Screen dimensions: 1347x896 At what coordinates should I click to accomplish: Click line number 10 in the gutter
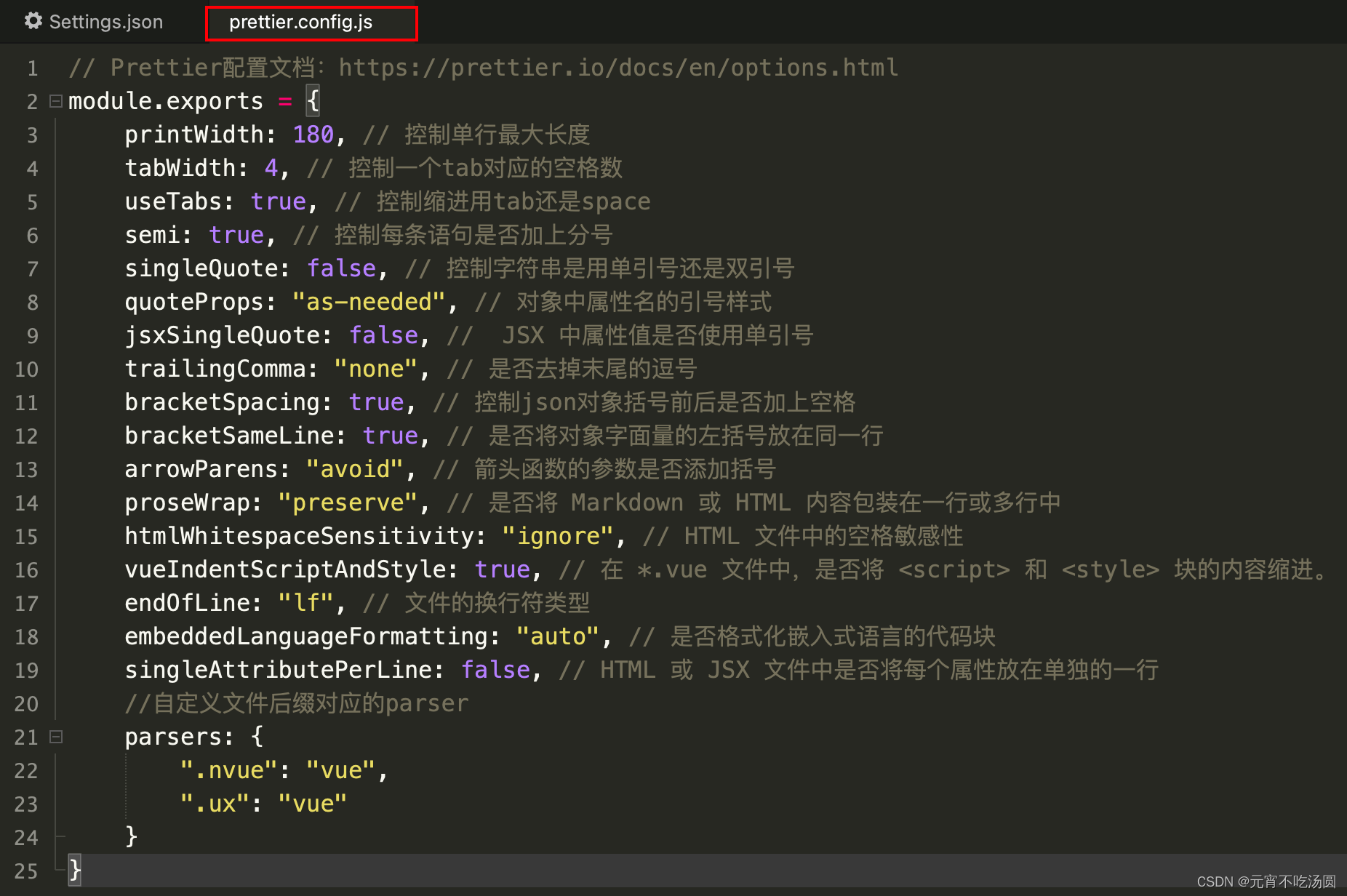point(27,369)
